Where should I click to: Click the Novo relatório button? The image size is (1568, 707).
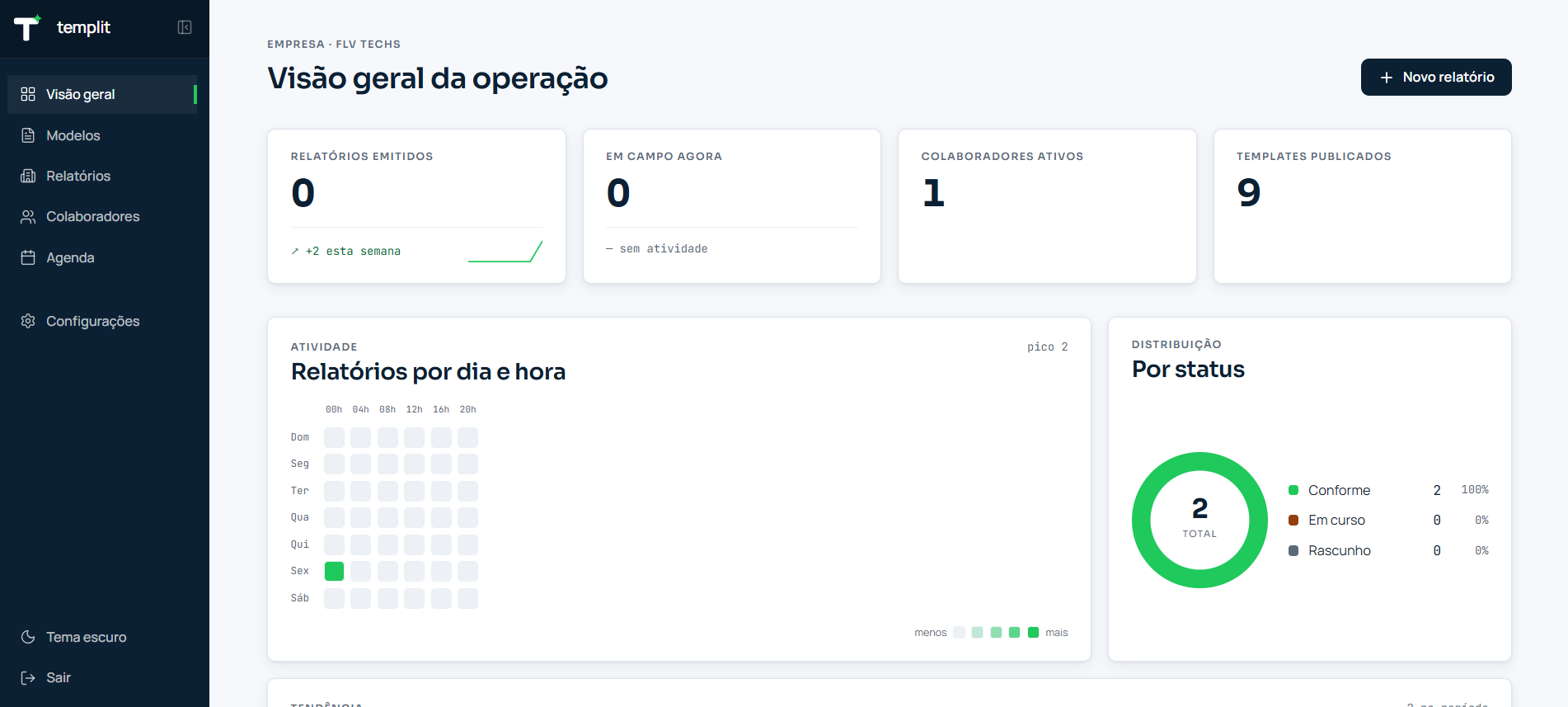coord(1436,77)
